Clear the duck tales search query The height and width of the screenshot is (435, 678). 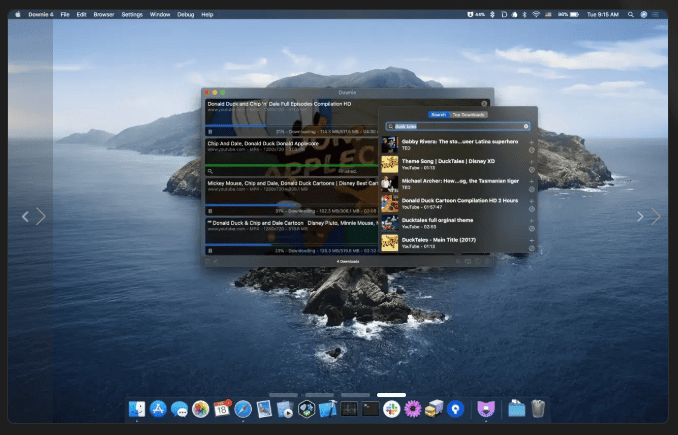pyautogui.click(x=526, y=126)
